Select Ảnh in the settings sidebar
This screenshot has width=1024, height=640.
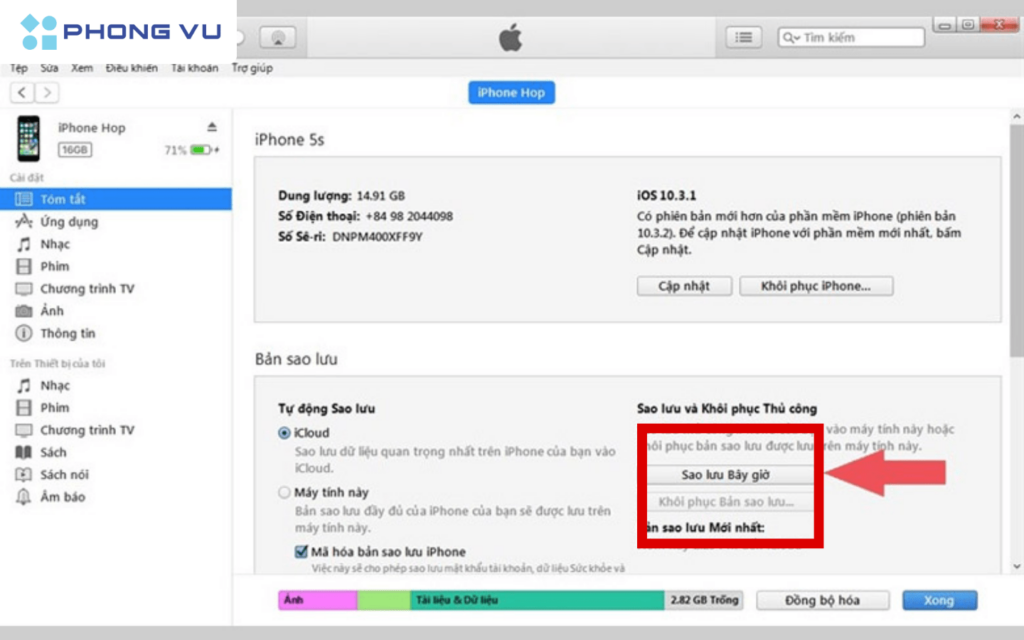[51, 311]
